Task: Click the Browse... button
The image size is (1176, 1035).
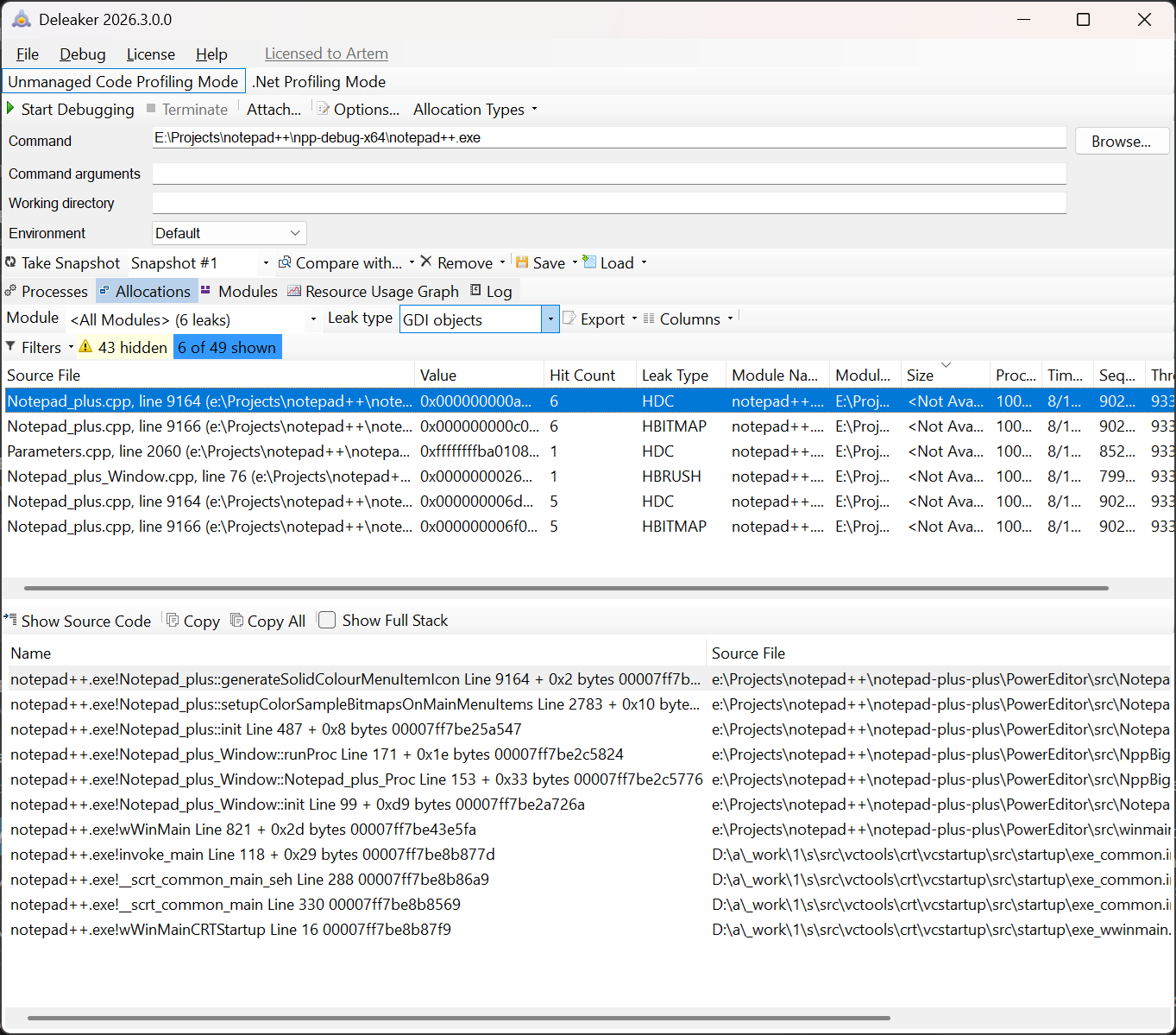Action: [x=1122, y=141]
